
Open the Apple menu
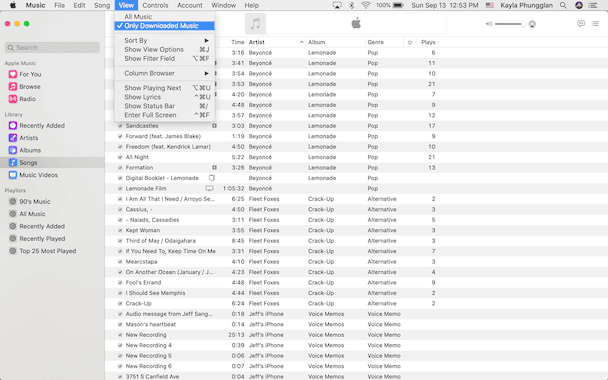13,5
